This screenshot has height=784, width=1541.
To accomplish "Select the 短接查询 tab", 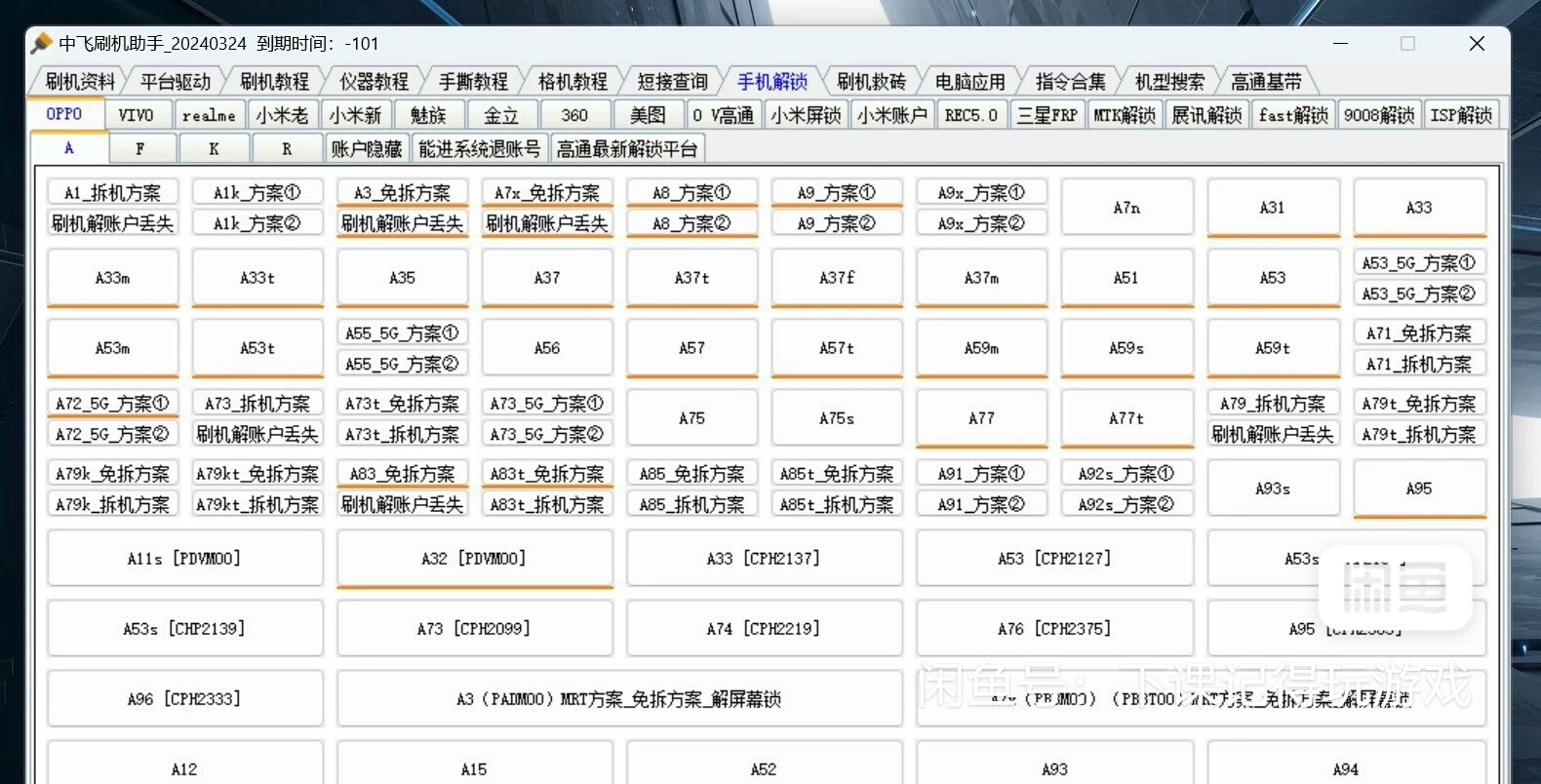I will click(673, 82).
